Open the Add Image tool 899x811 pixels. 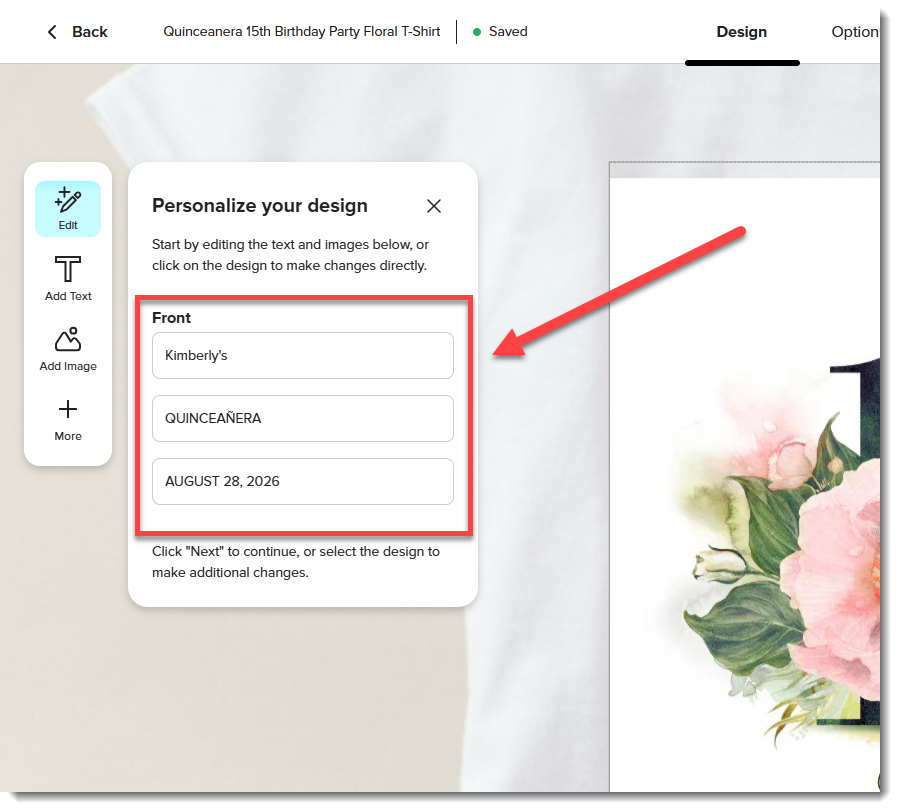pos(68,349)
